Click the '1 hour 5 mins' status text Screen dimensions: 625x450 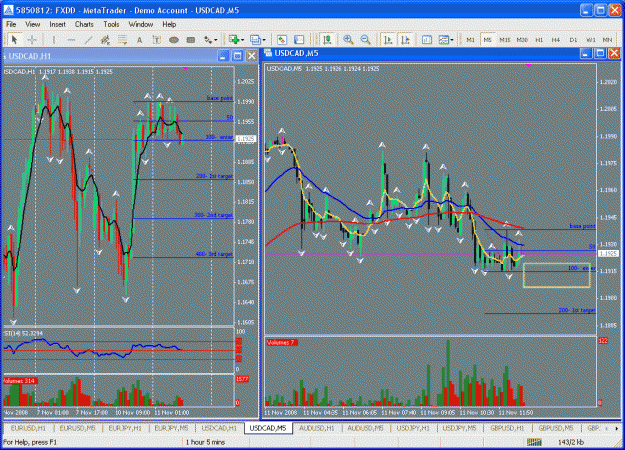tap(205, 442)
